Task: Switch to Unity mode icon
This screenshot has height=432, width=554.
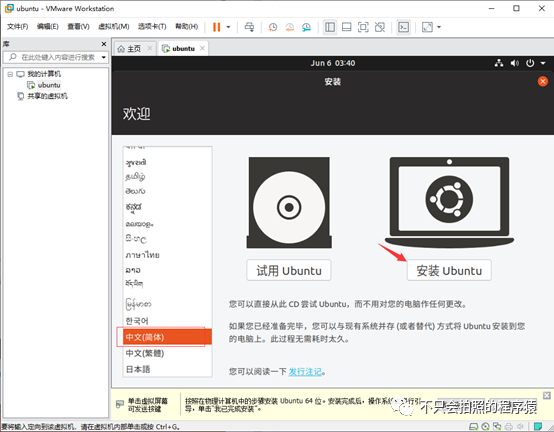Action: pyautogui.click(x=380, y=27)
